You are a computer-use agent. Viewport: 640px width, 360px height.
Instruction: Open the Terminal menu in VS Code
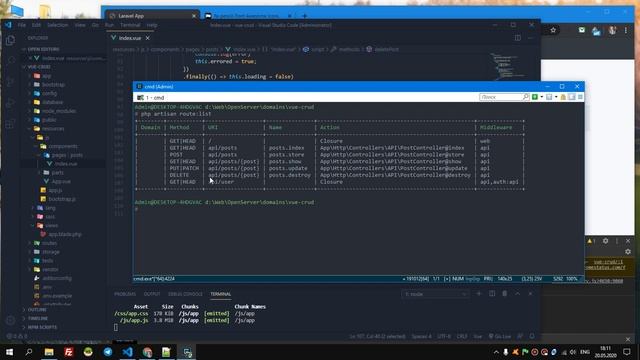(x=130, y=25)
